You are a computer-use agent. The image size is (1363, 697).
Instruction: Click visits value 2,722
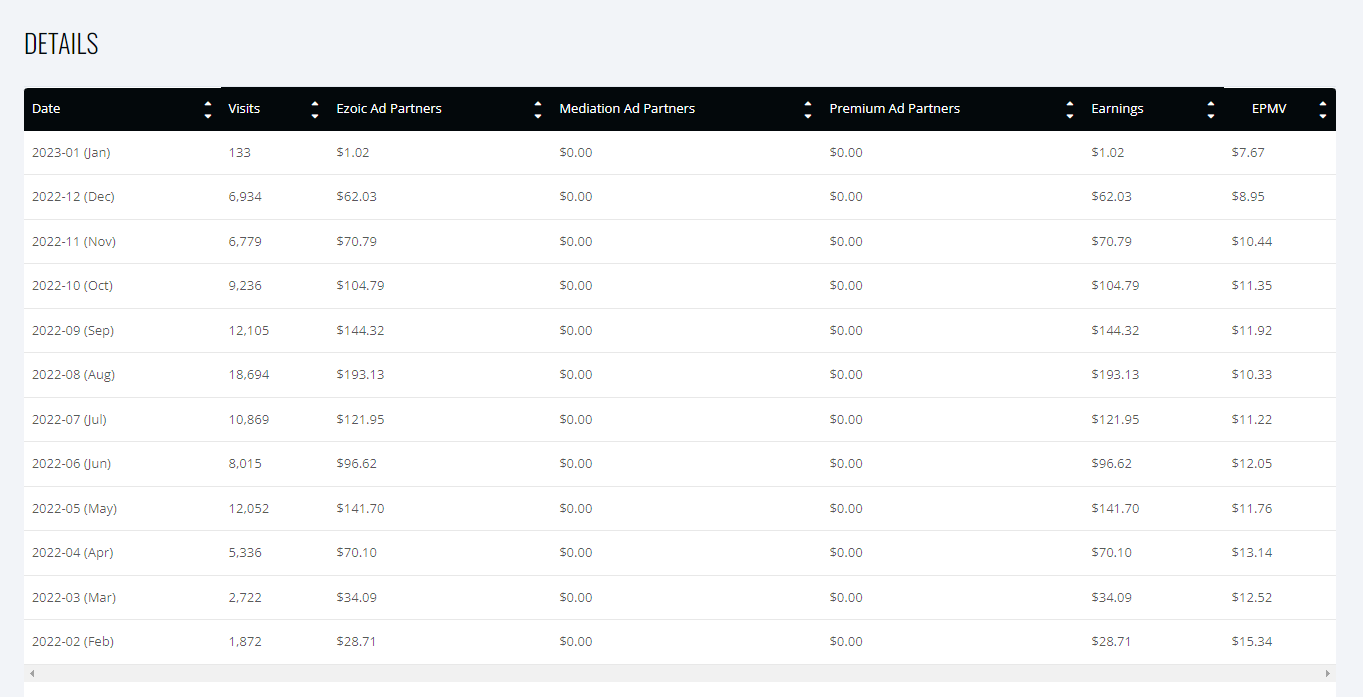pyautogui.click(x=245, y=598)
